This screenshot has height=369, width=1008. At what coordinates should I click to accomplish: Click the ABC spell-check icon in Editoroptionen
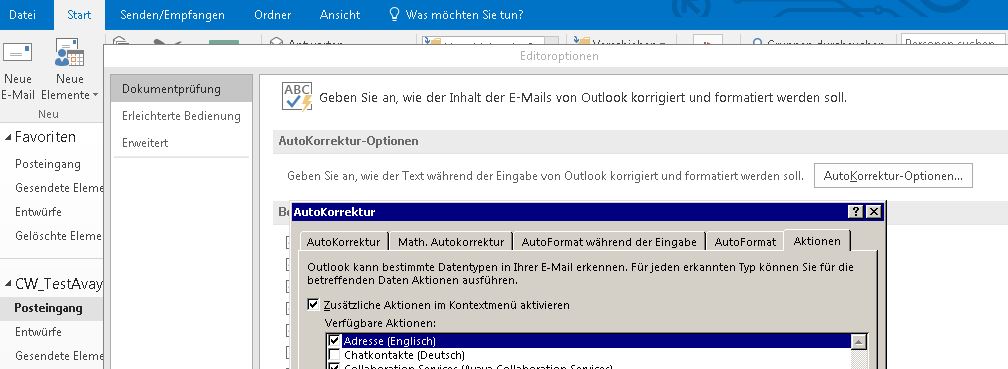pyautogui.click(x=297, y=96)
